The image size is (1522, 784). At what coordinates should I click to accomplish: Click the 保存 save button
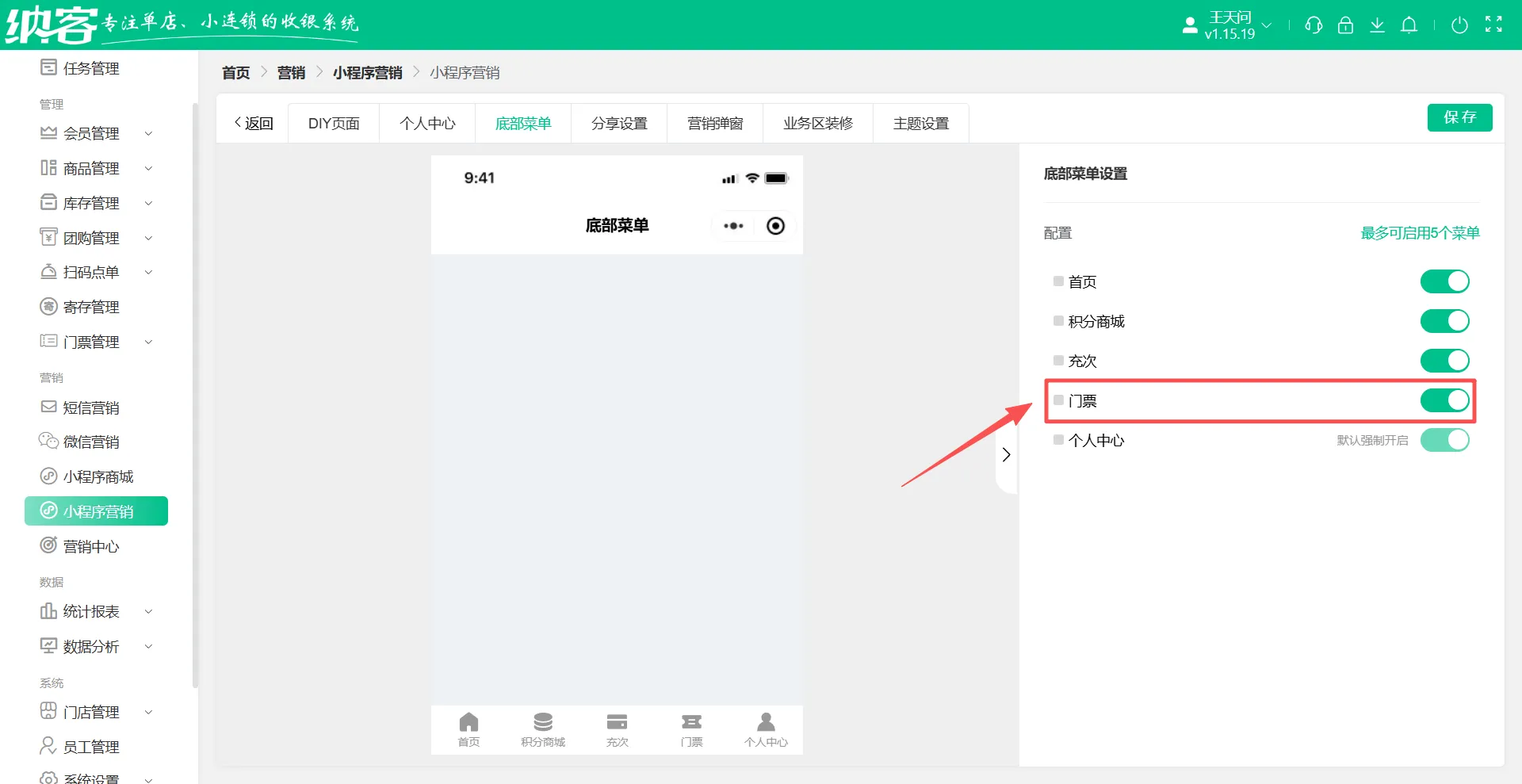point(1459,117)
